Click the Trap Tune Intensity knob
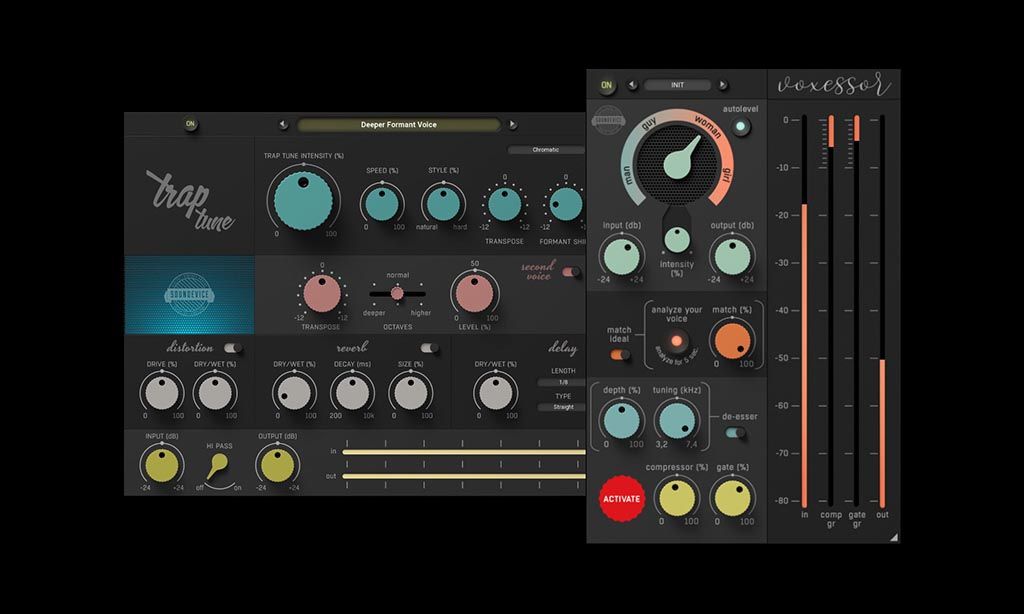The width and height of the screenshot is (1024, 614). pos(304,199)
